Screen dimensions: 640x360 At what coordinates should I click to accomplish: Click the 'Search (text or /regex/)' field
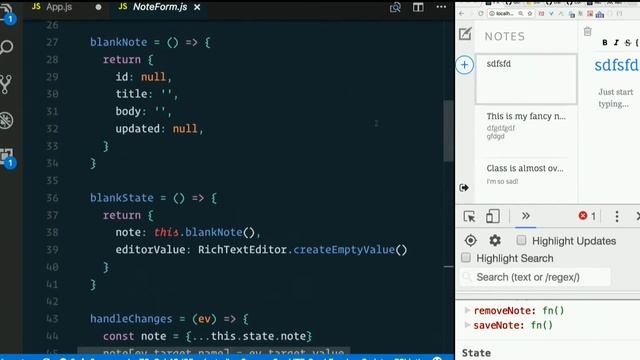tap(536, 277)
